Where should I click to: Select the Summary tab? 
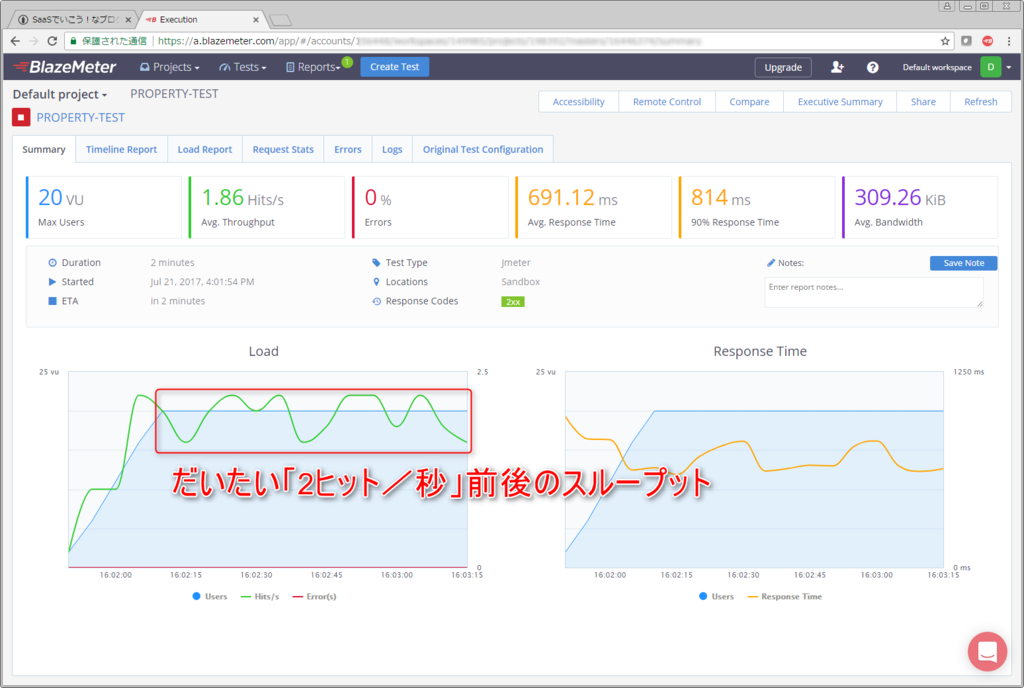pos(44,149)
